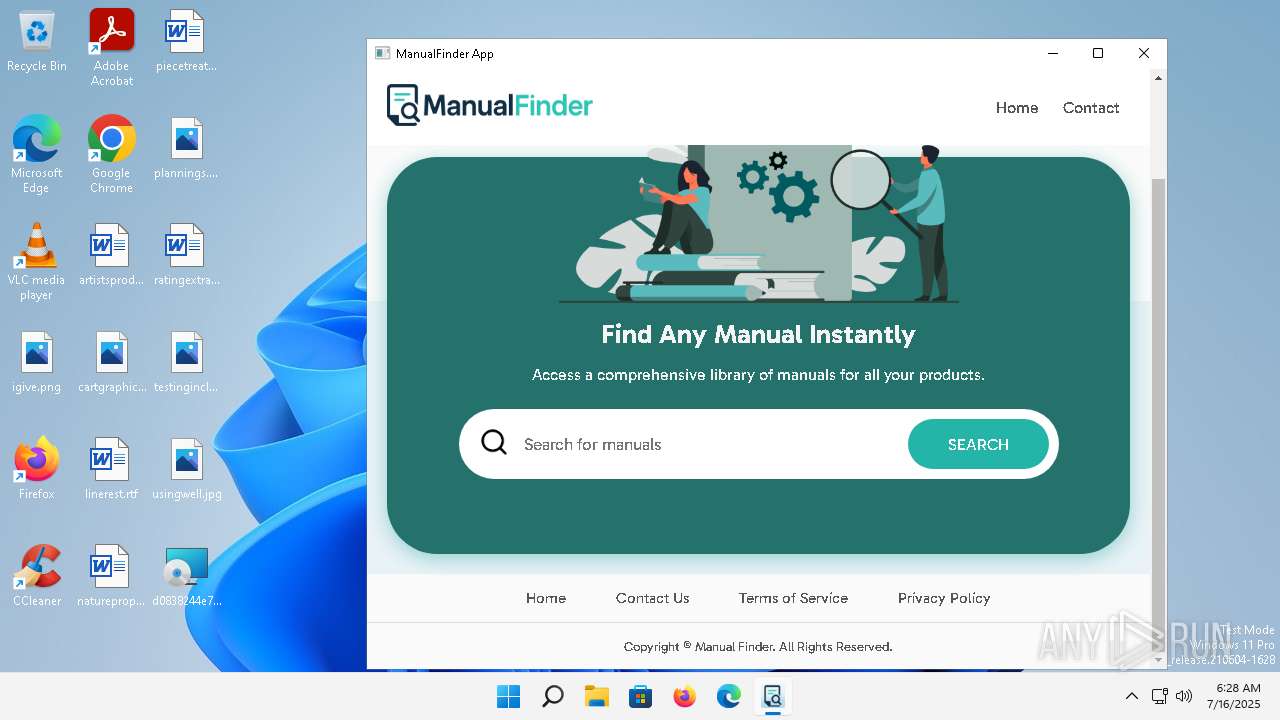Open File Explorer from taskbar
Image resolution: width=1280 pixels, height=720 pixels.
click(596, 696)
